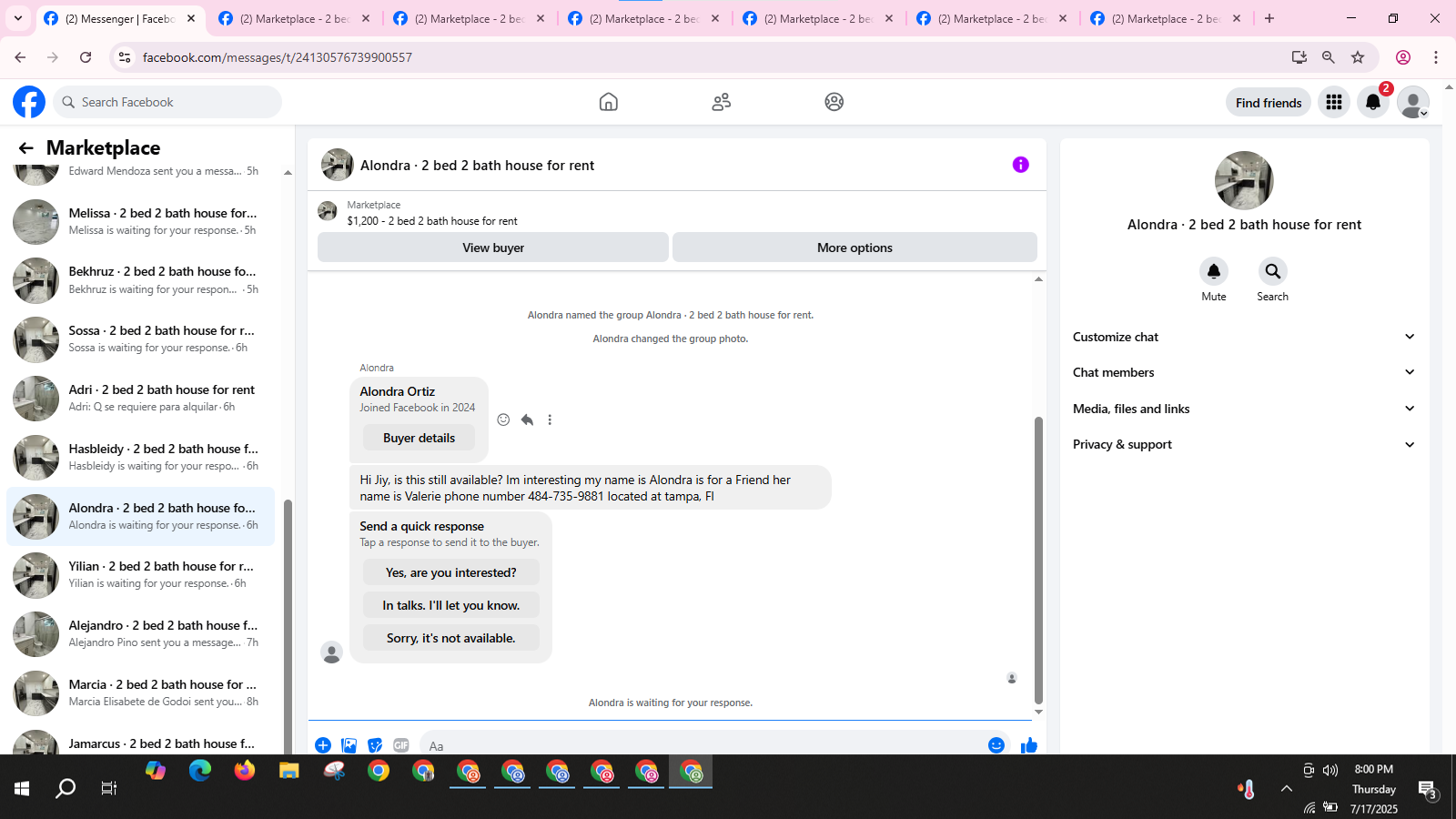The width and height of the screenshot is (1456, 819).
Task: Open the zoom magnifier icon in address bar
Action: point(1329,57)
